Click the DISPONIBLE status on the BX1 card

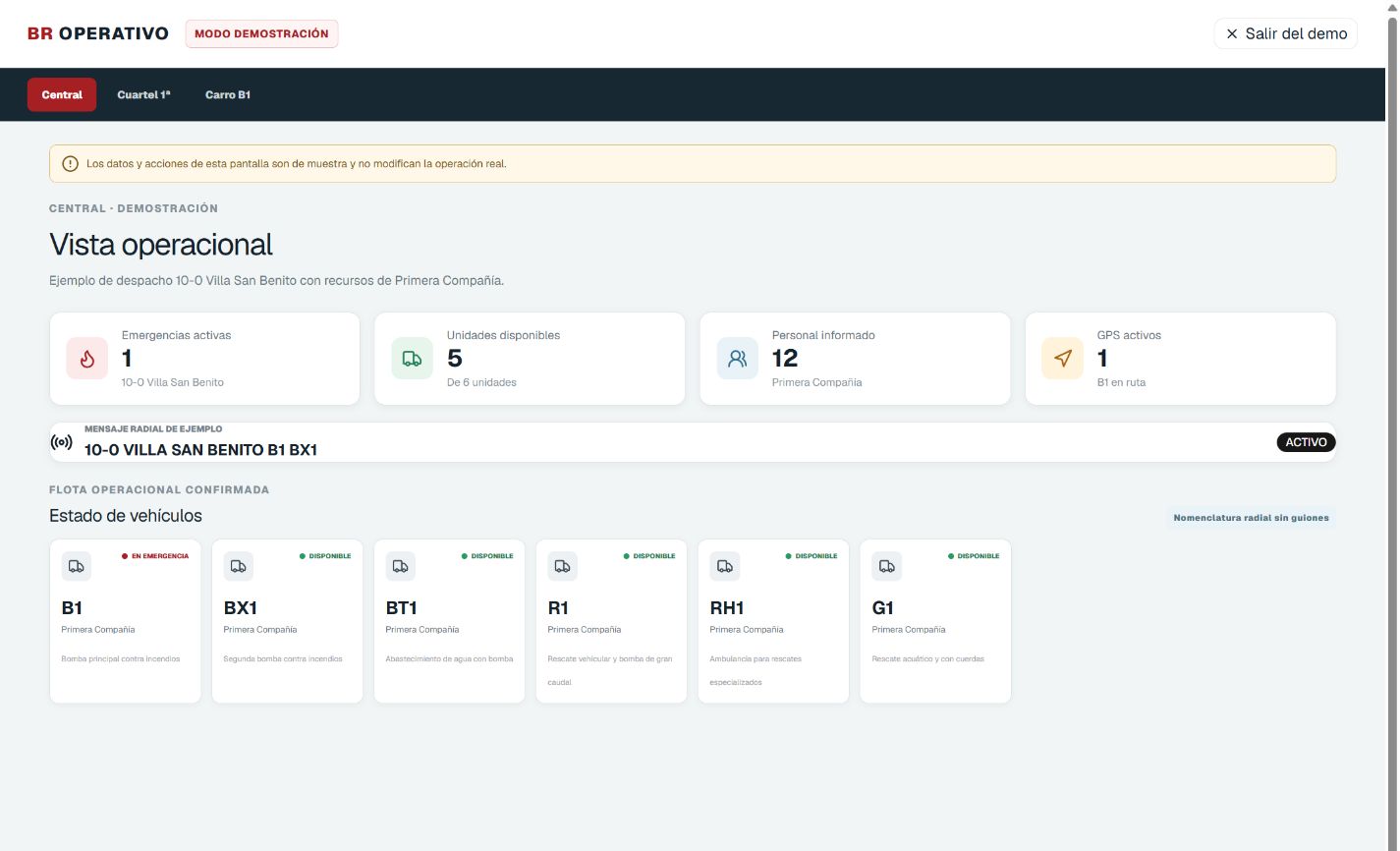tap(325, 556)
